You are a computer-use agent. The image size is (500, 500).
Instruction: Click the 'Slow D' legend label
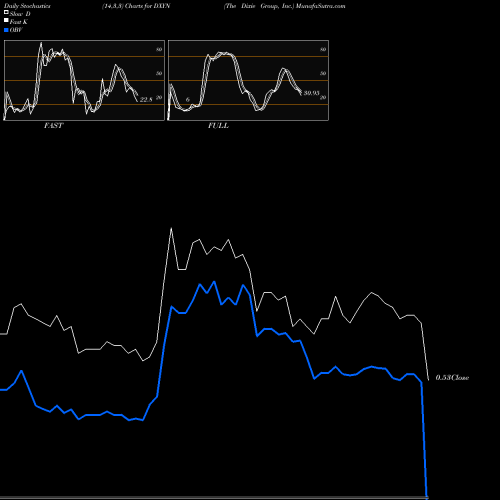tap(20, 14)
